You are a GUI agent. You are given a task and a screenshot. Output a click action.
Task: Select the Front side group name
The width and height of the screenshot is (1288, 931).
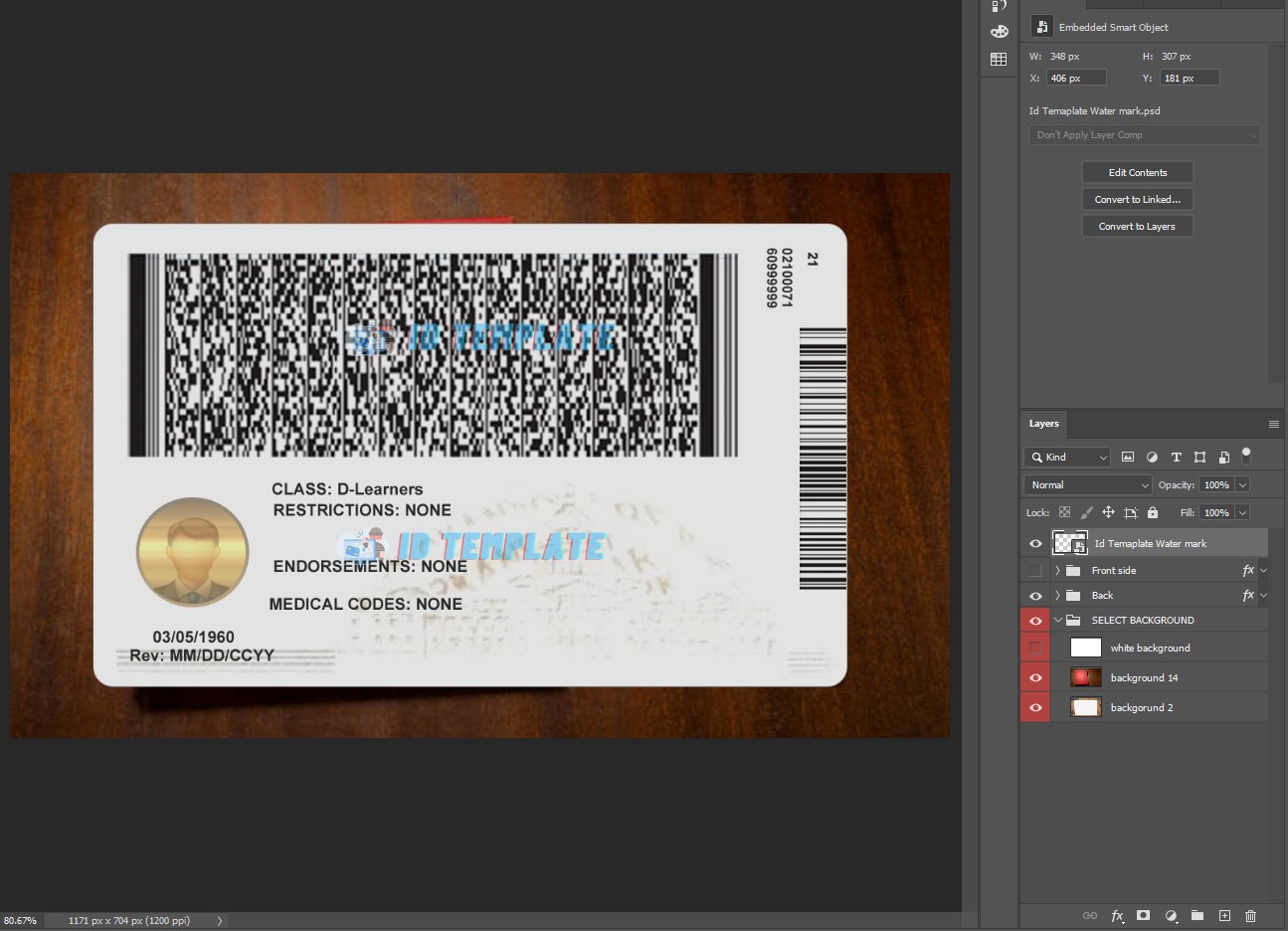[1114, 570]
